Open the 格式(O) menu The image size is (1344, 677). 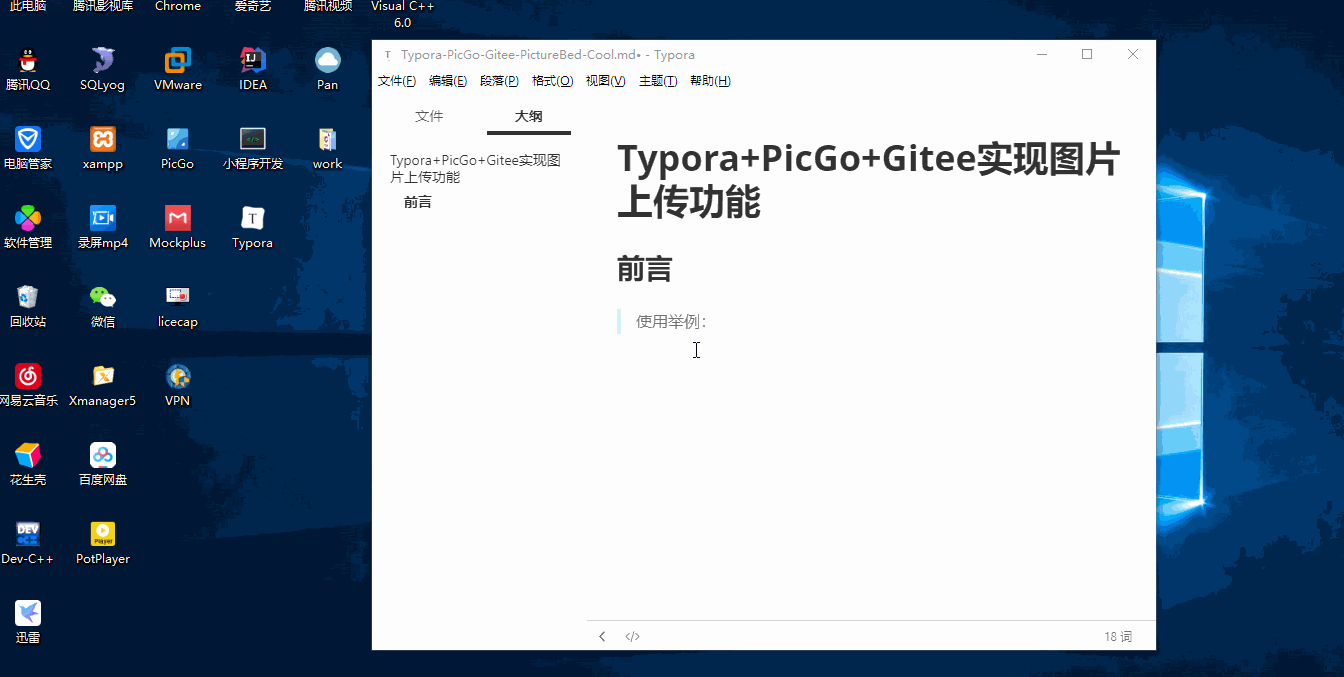553,81
